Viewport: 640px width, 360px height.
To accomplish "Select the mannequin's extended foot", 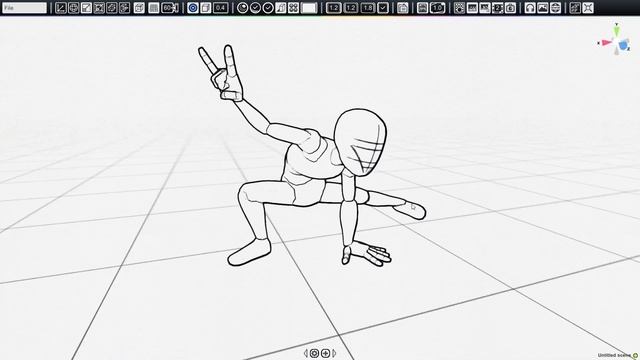I will pos(409,209).
